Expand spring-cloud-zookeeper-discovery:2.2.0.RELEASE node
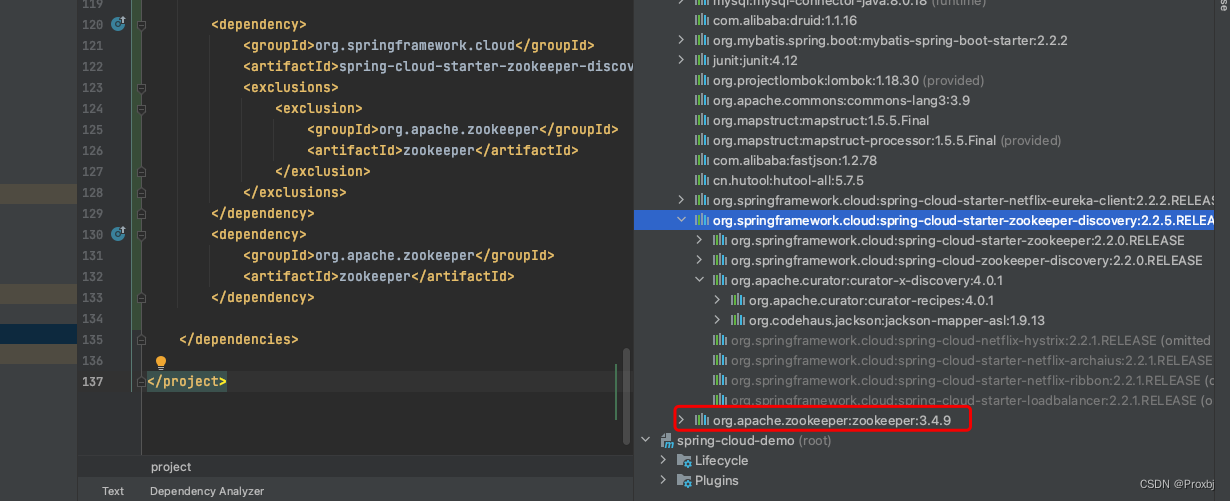The image size is (1230, 501). [x=699, y=260]
